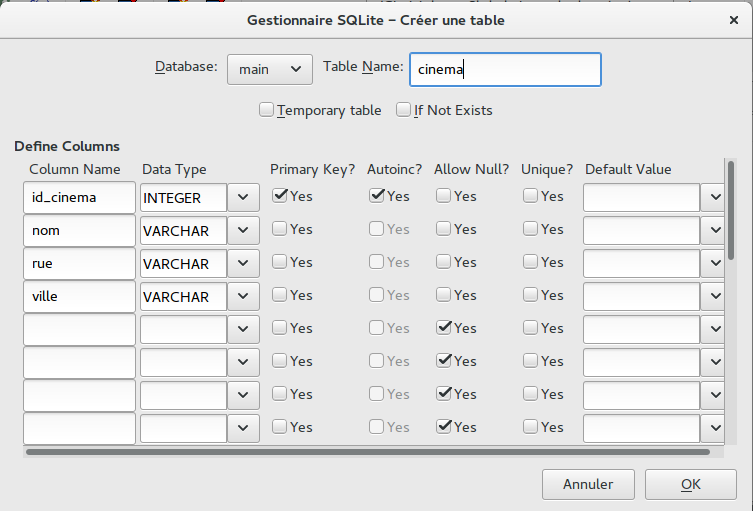Click the vertical scrollbar of column list
Viewport: 753px width, 511px height.
[x=731, y=210]
